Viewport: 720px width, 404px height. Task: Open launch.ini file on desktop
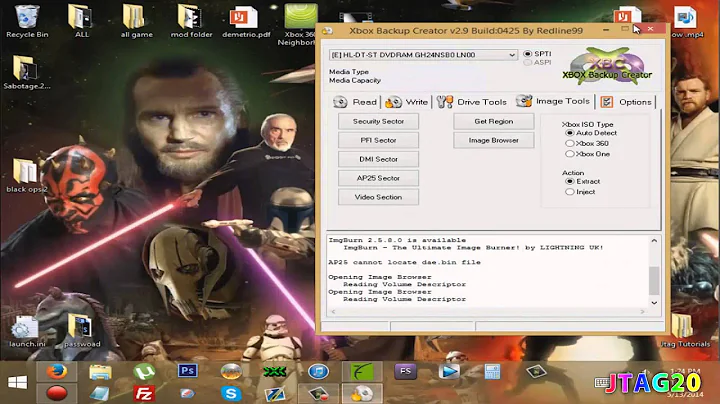coord(27,331)
